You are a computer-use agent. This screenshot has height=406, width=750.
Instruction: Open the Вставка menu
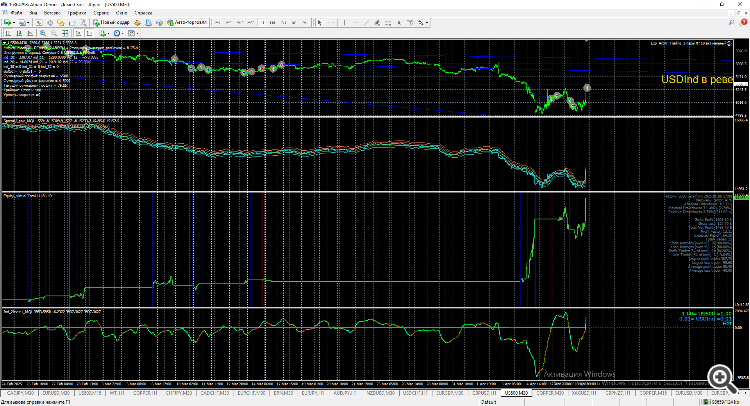[52, 13]
